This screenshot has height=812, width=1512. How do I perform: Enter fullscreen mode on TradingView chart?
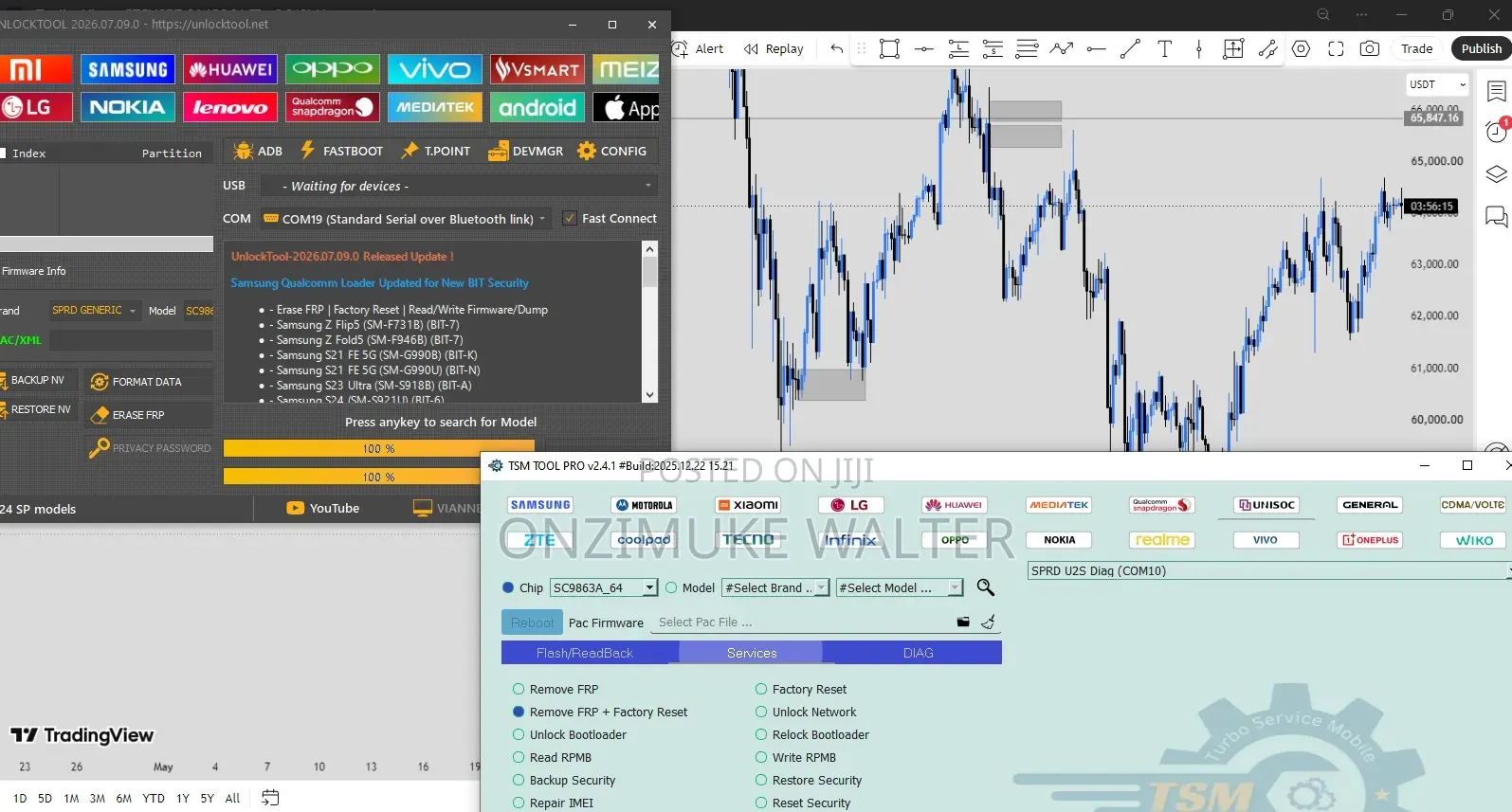click(x=1336, y=49)
